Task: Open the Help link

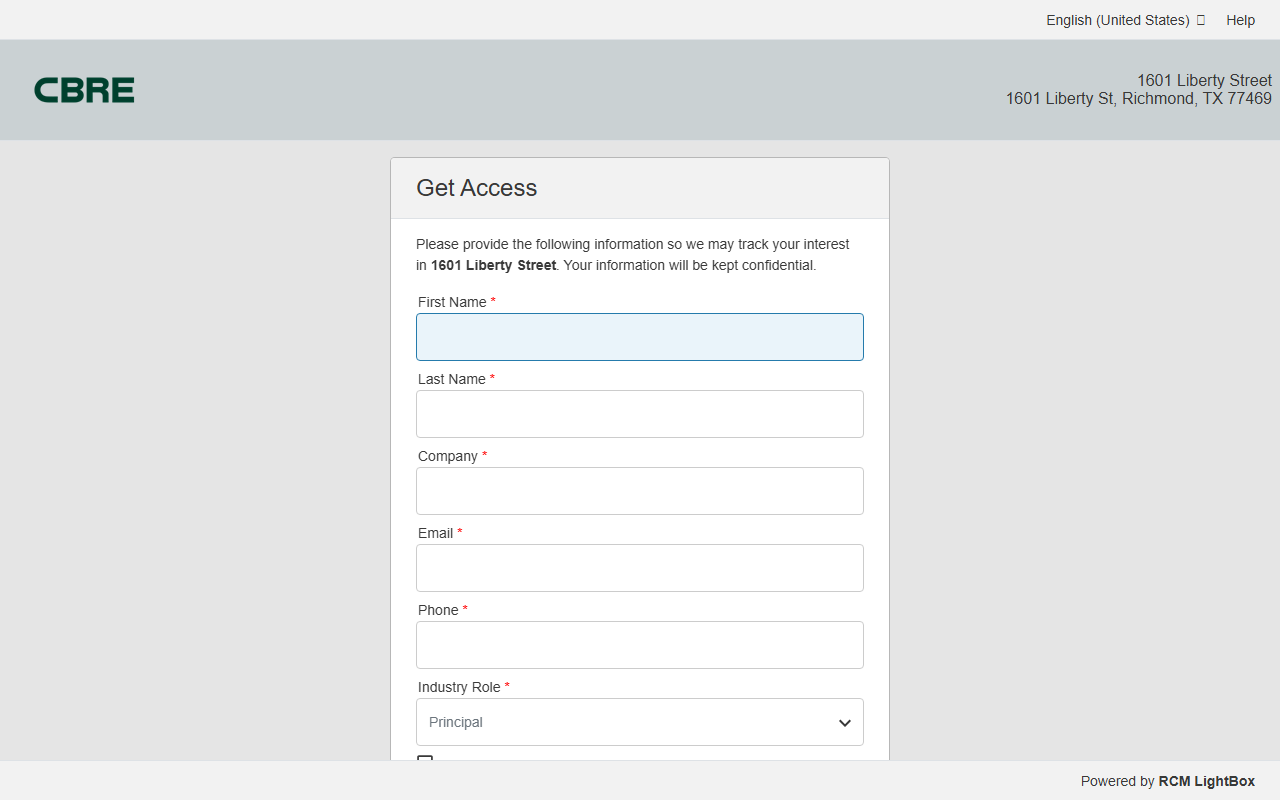Action: [x=1240, y=20]
